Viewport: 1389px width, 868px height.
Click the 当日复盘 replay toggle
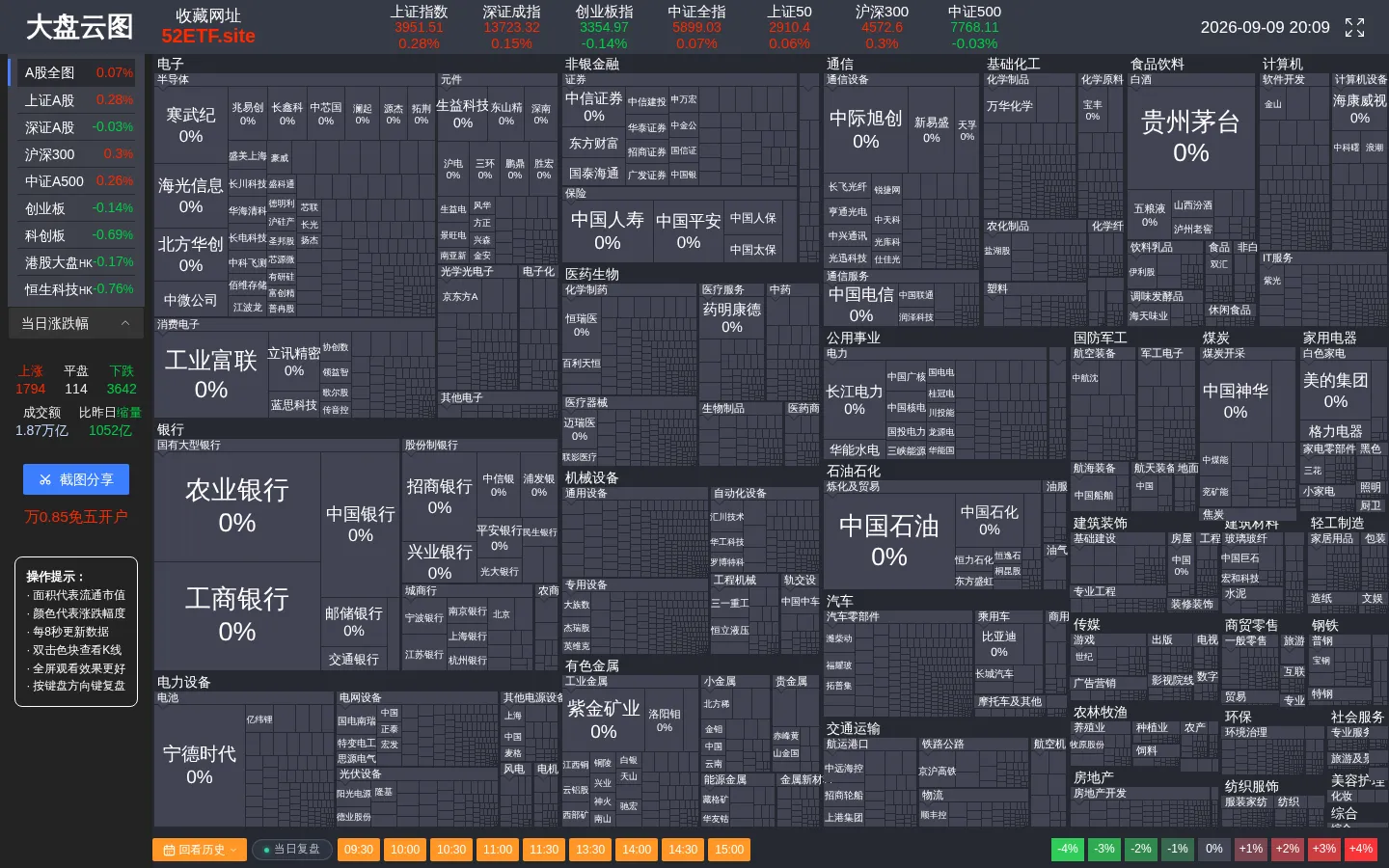(x=292, y=850)
